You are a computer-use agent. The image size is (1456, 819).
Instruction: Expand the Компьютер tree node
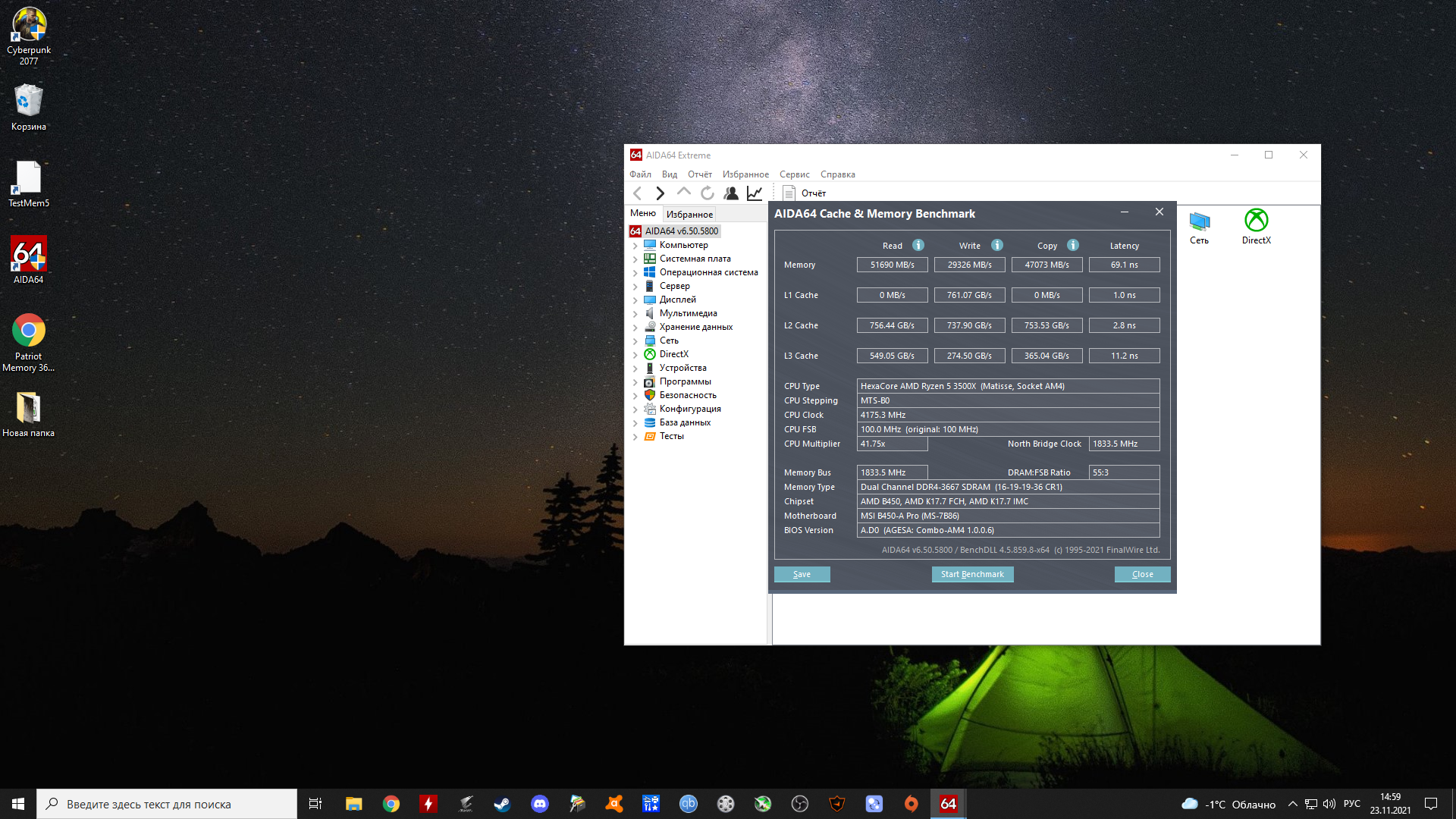(635, 246)
